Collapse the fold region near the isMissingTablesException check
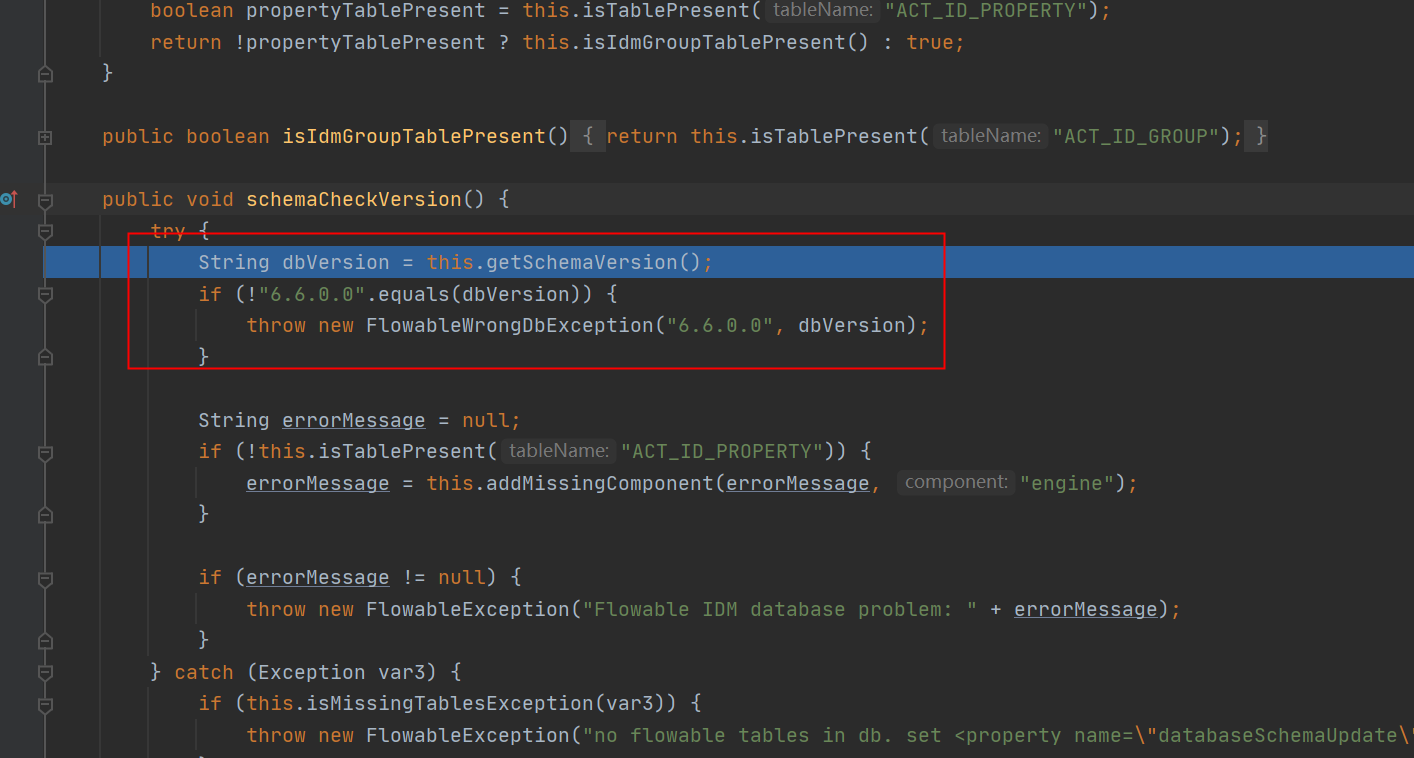The height and width of the screenshot is (758, 1414). pos(45,704)
